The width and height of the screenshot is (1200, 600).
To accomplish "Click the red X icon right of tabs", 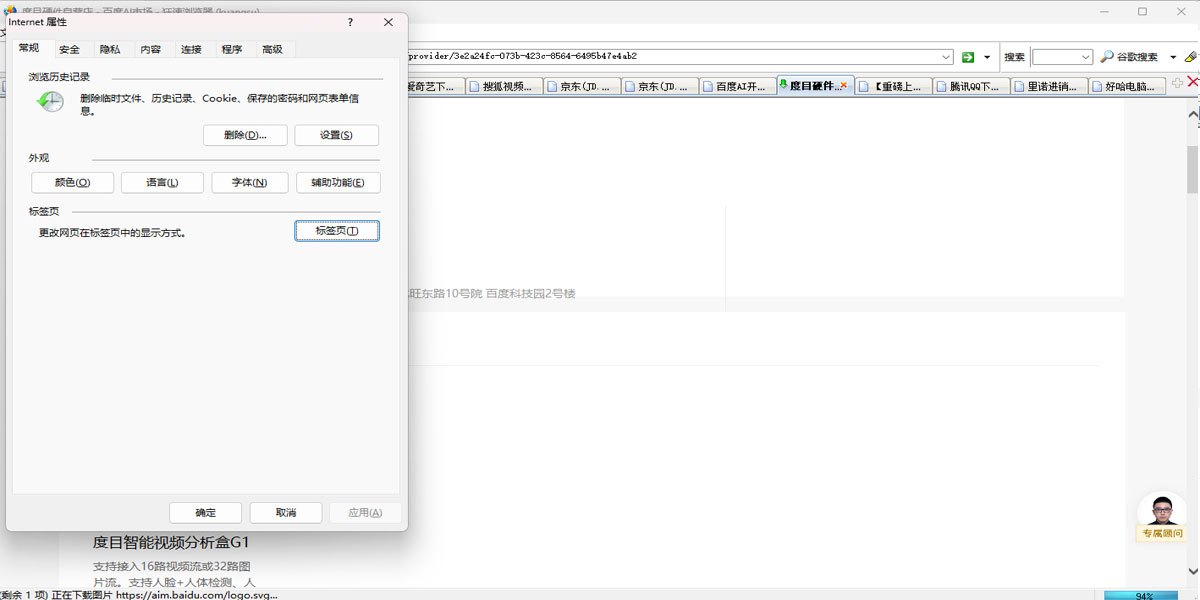I will tap(1192, 85).
